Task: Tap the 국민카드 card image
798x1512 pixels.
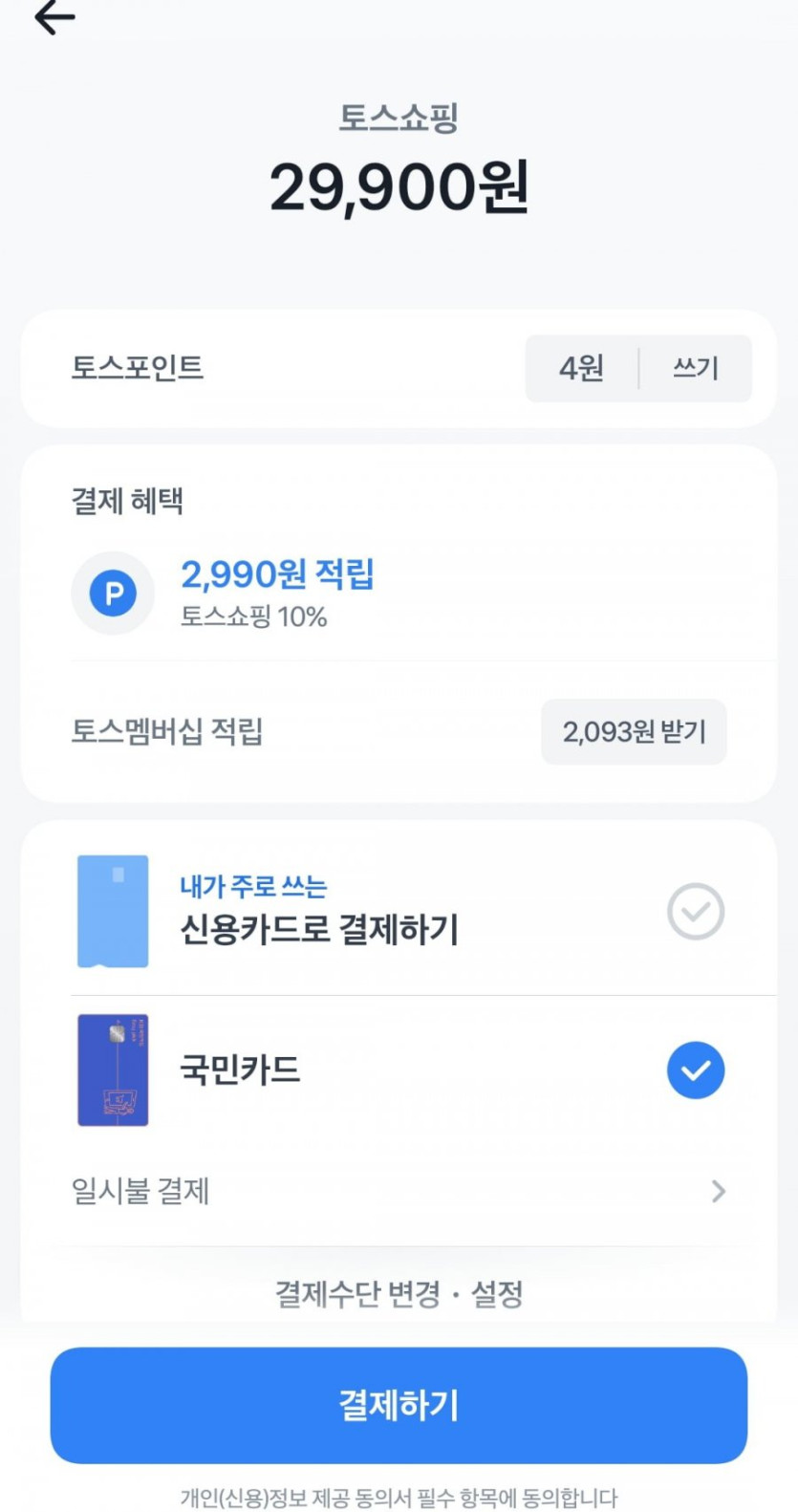Action: (113, 1069)
